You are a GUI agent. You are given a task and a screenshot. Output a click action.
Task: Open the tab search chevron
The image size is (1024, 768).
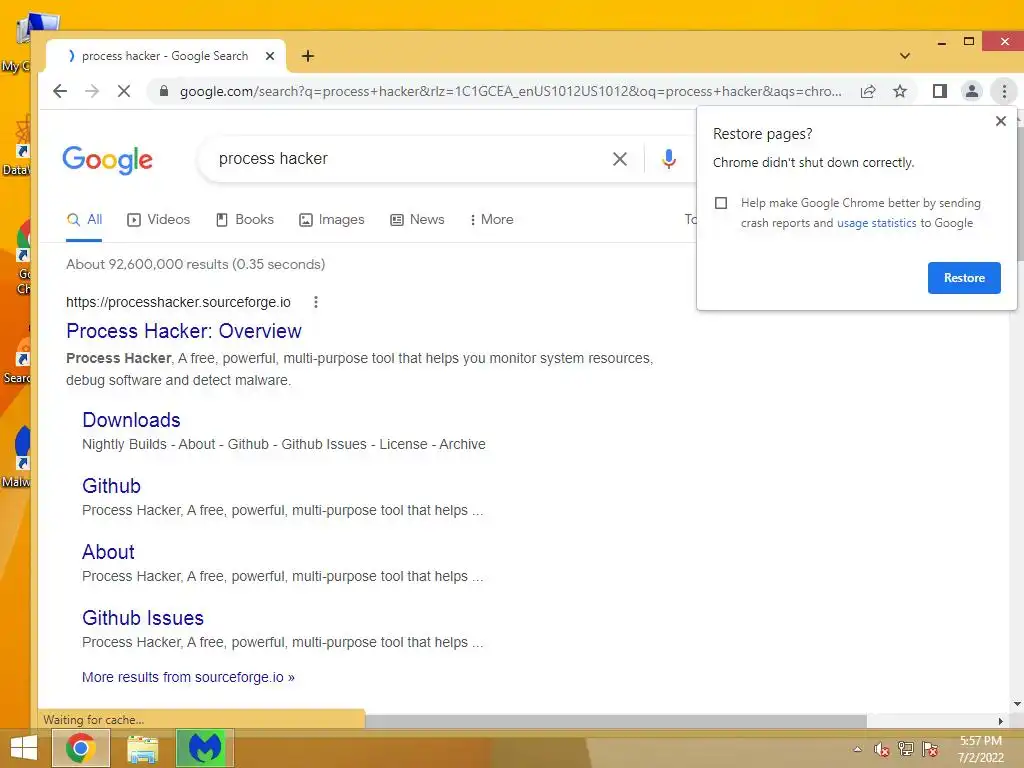904,56
